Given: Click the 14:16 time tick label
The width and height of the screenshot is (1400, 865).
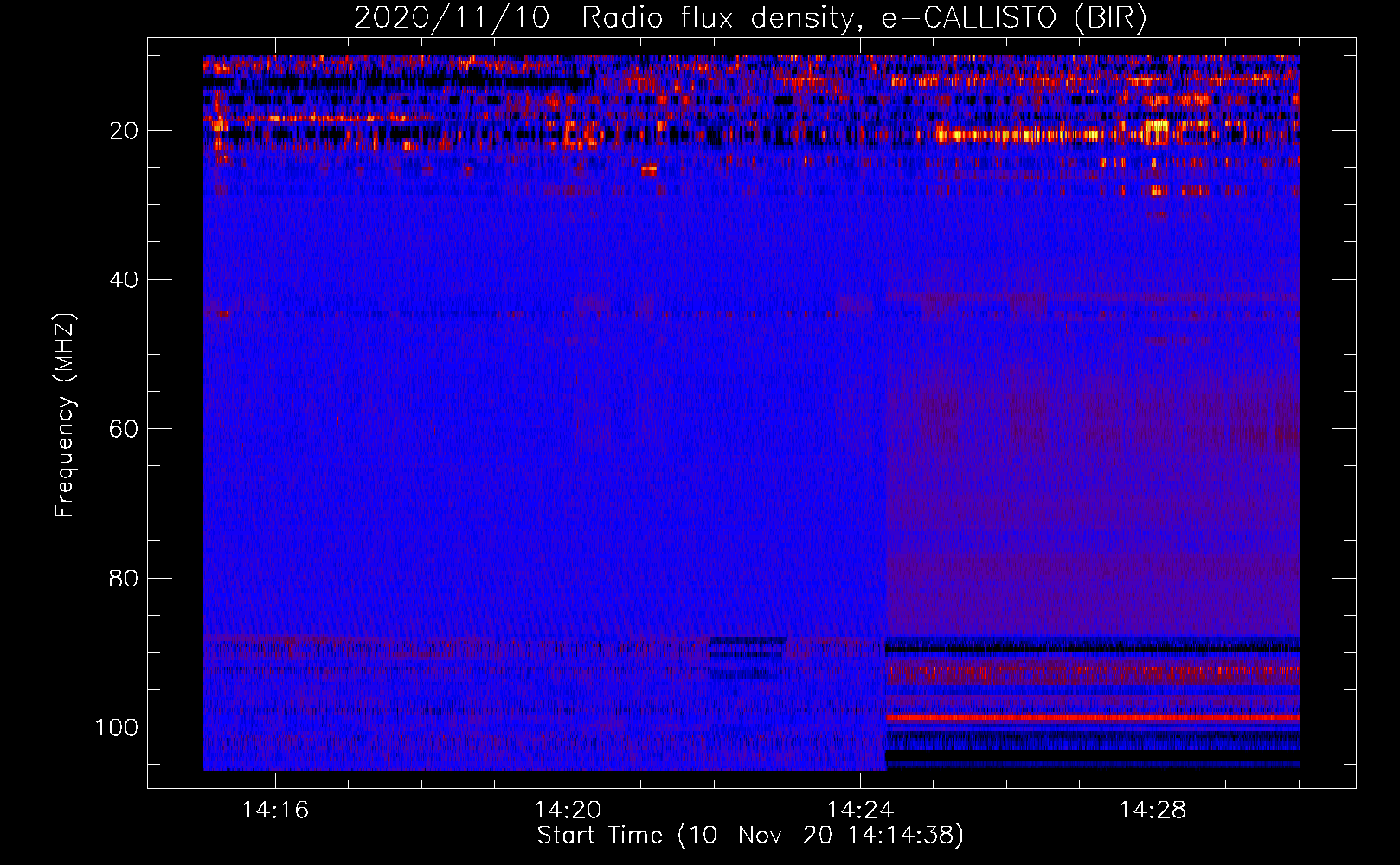Looking at the screenshot, I should click(275, 811).
